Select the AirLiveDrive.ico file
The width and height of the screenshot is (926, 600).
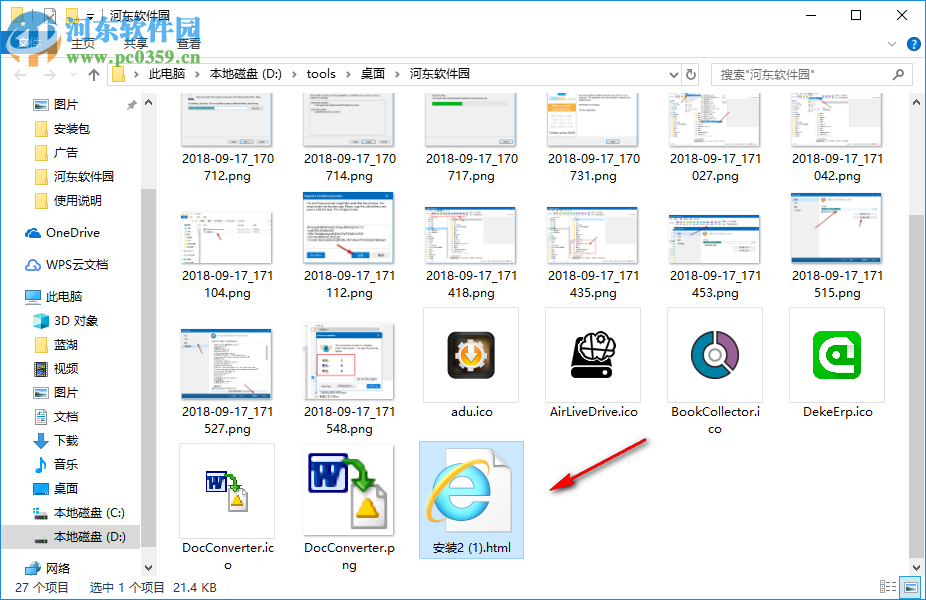[x=592, y=355]
